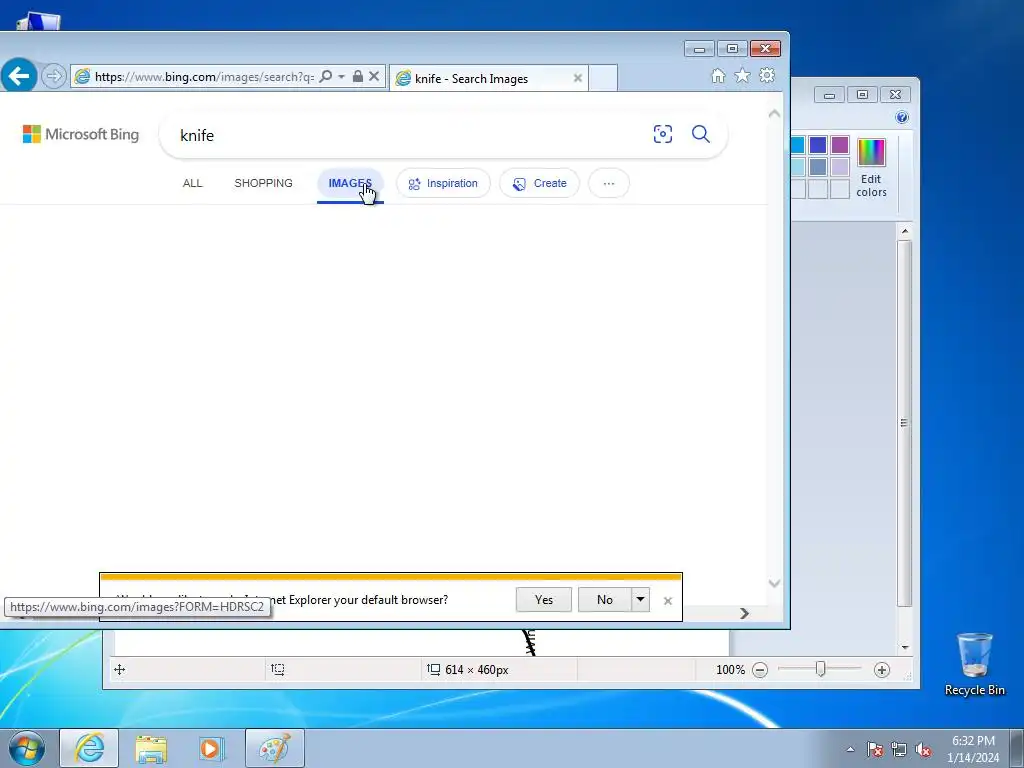The height and width of the screenshot is (768, 1024).
Task: Go back with the browser back arrow
Action: (x=18, y=76)
